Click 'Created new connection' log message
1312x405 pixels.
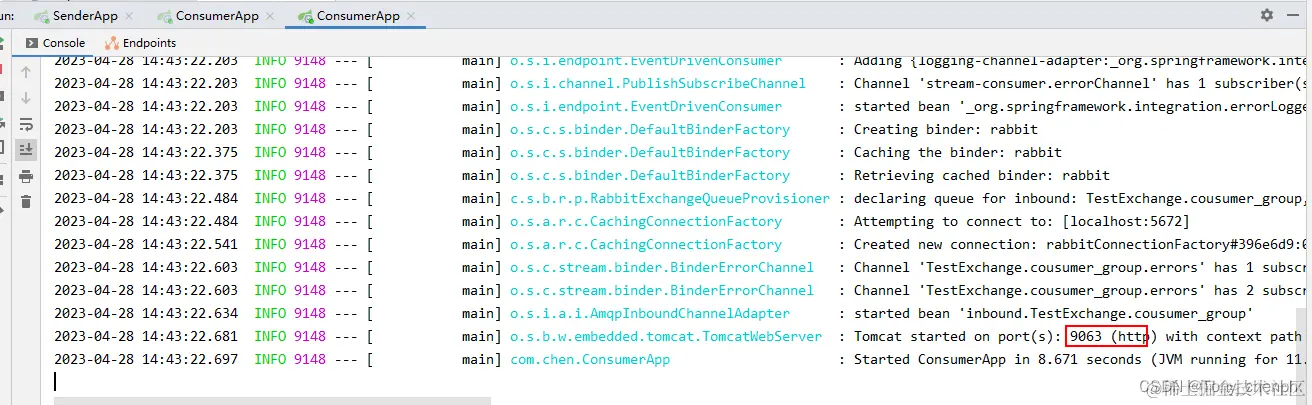(x=1079, y=244)
